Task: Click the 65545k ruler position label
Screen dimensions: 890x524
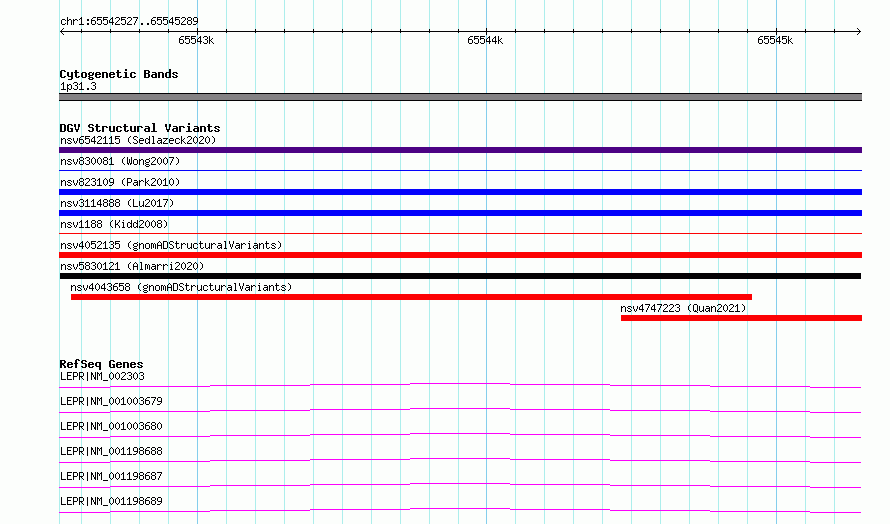Action: click(x=775, y=40)
